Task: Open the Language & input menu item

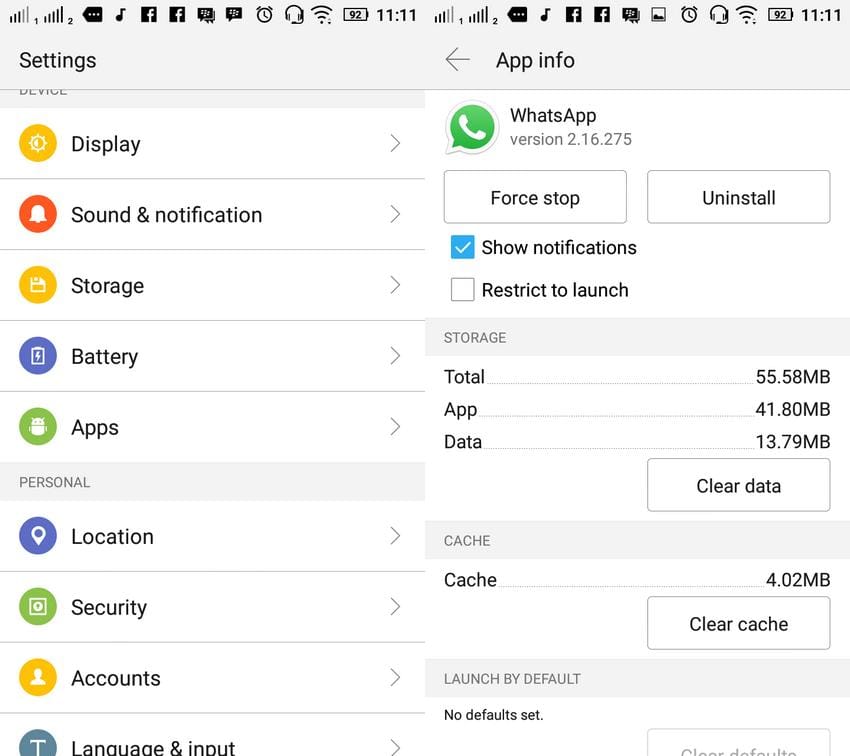Action: pyautogui.click(x=153, y=746)
